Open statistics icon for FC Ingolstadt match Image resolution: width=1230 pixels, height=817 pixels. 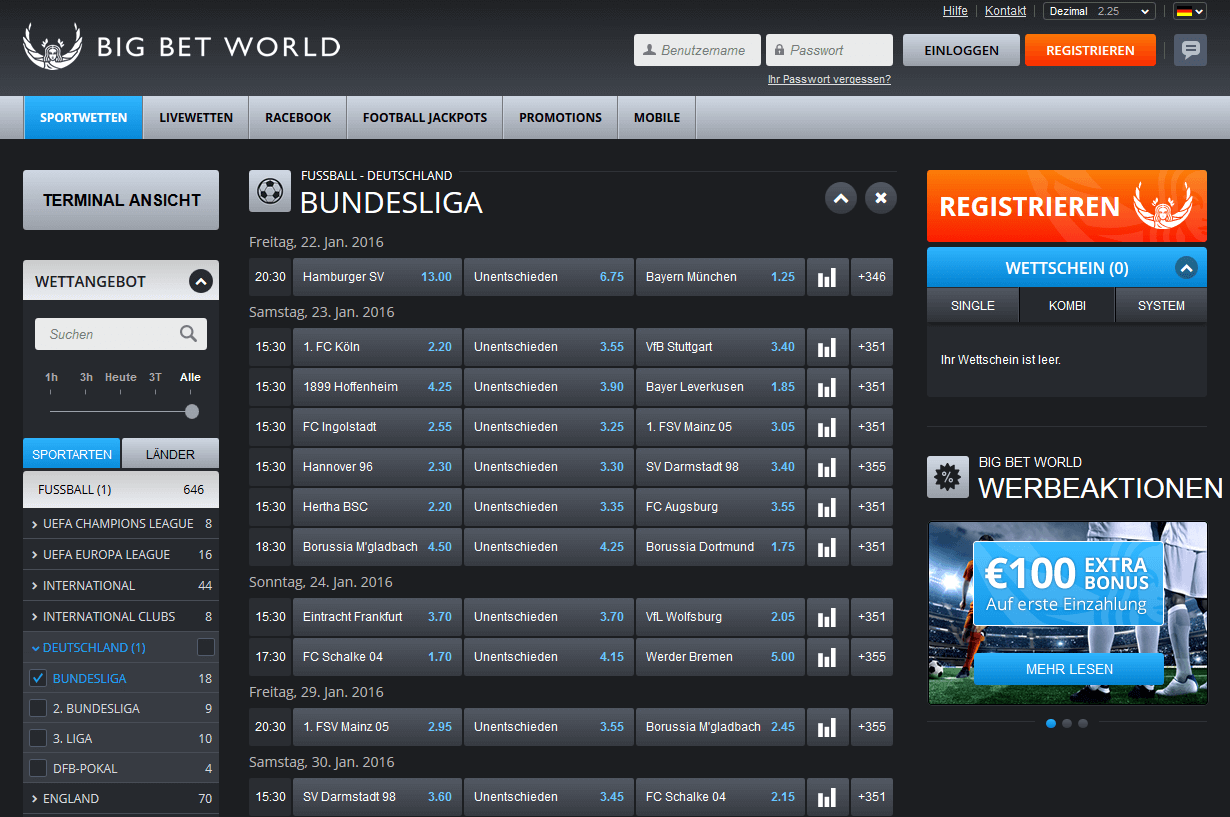click(x=827, y=427)
